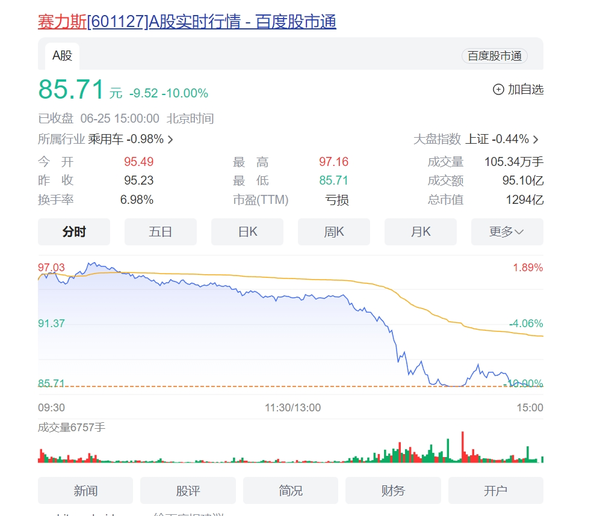
Task: Click the yellow average price line
Action: click(x=291, y=278)
